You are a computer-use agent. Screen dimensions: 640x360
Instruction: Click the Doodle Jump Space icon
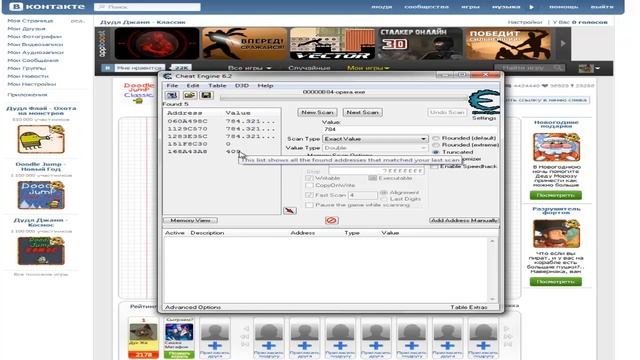41,251
